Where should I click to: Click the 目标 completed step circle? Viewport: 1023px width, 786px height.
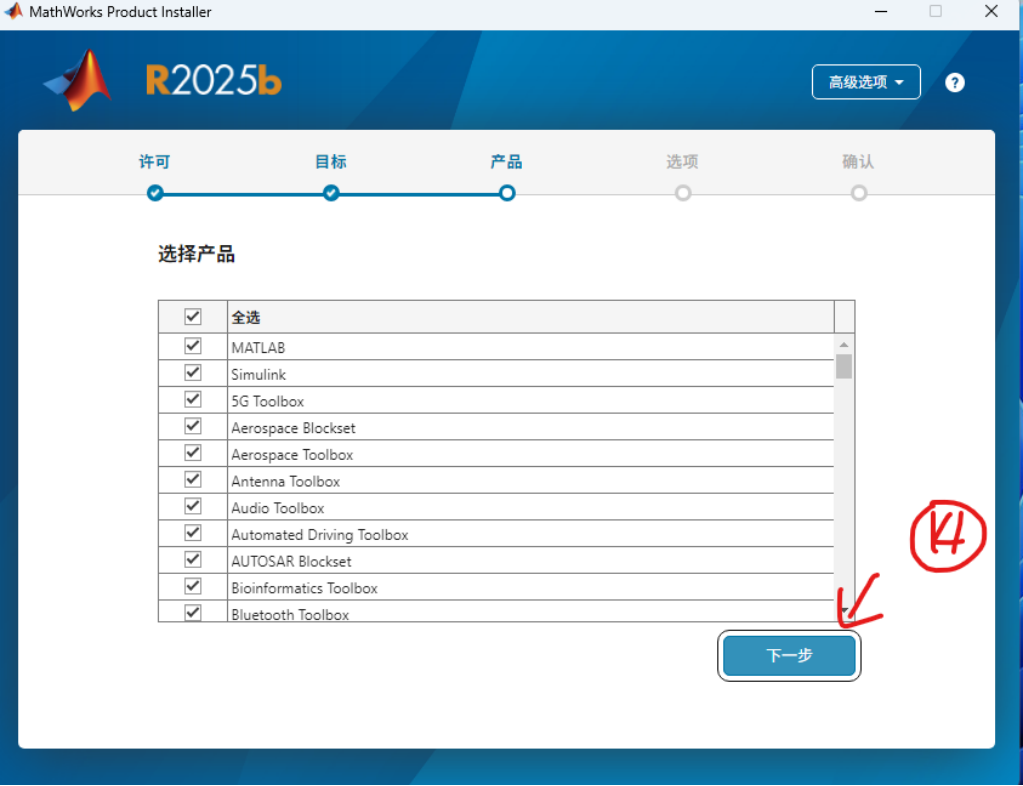click(331, 193)
